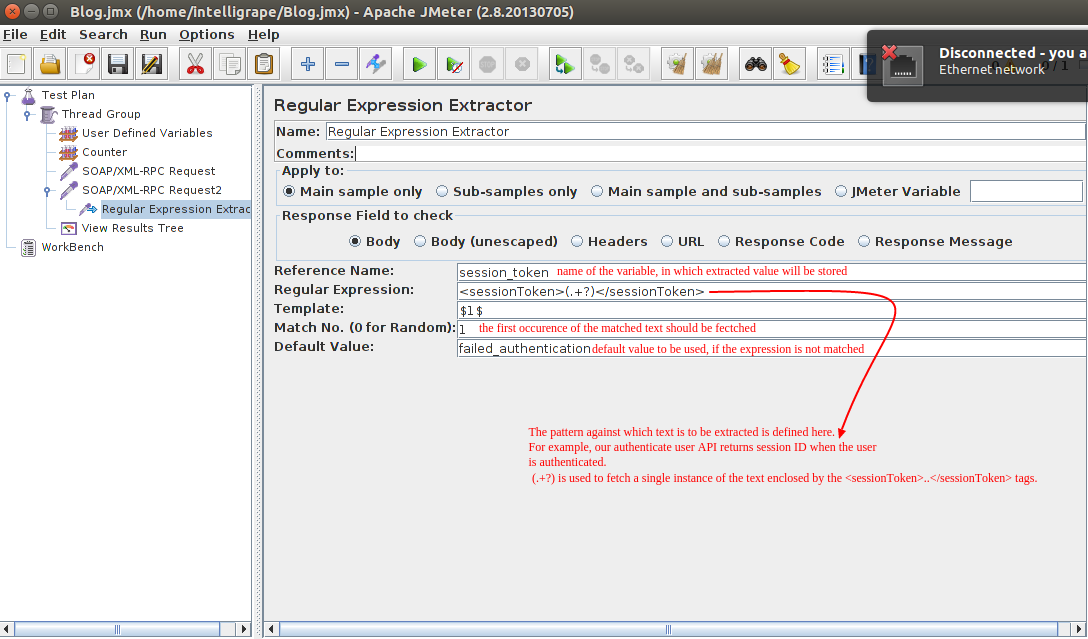
Task: Click the broom Reset Search icon
Action: 789,65
